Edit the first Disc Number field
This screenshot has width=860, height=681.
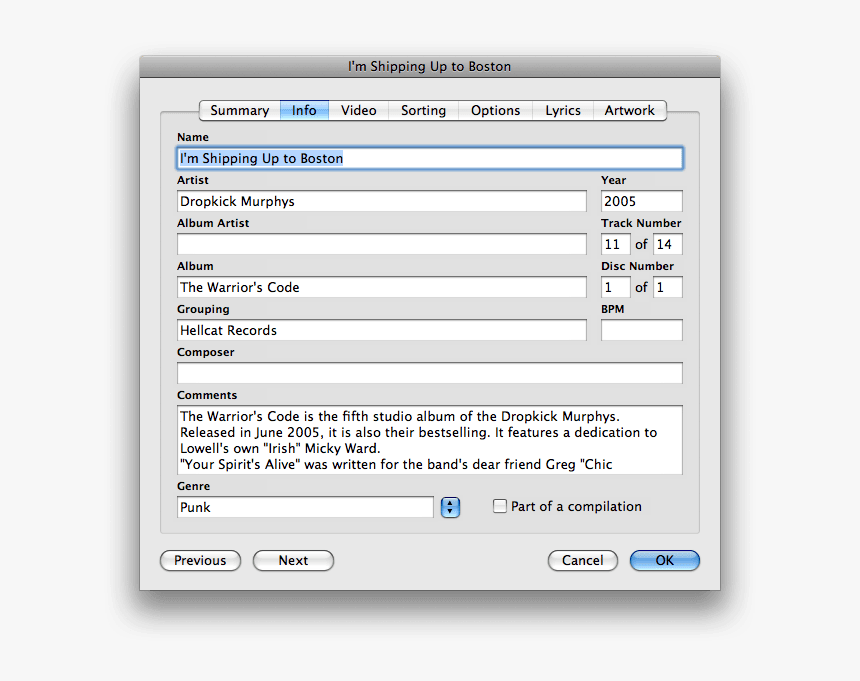click(x=615, y=287)
